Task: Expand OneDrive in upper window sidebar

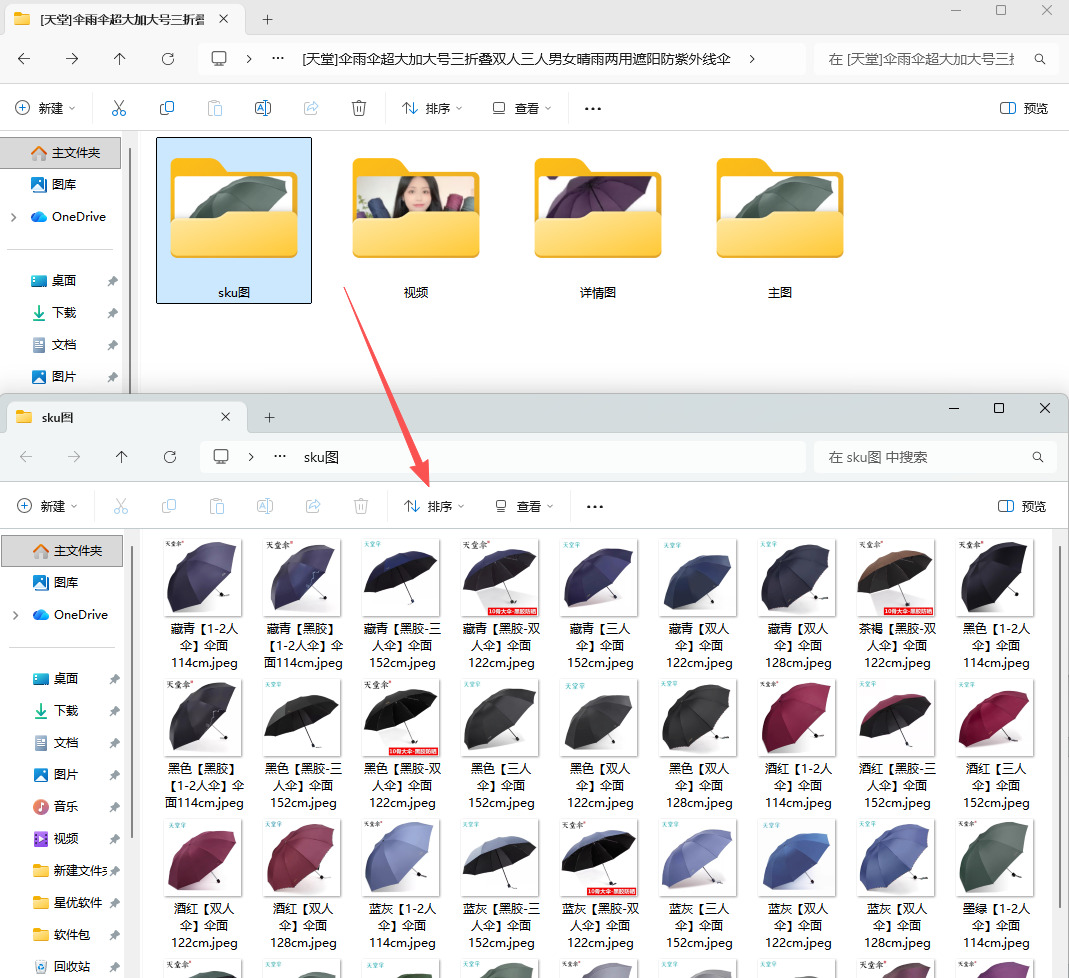Action: pyautogui.click(x=14, y=217)
